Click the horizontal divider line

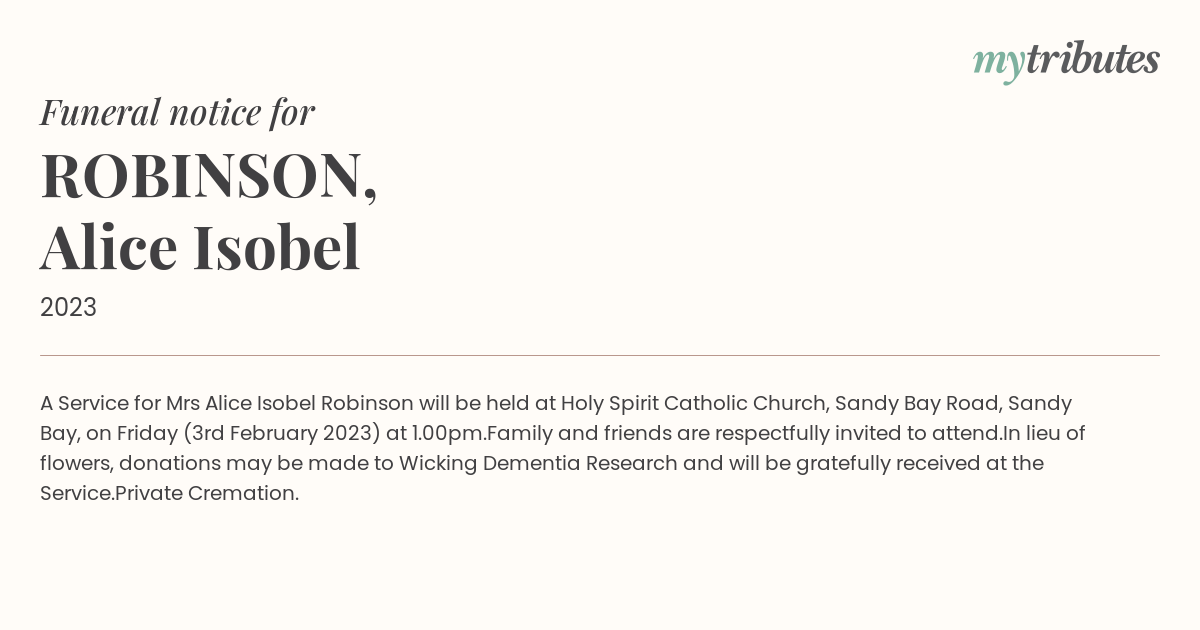pos(600,355)
